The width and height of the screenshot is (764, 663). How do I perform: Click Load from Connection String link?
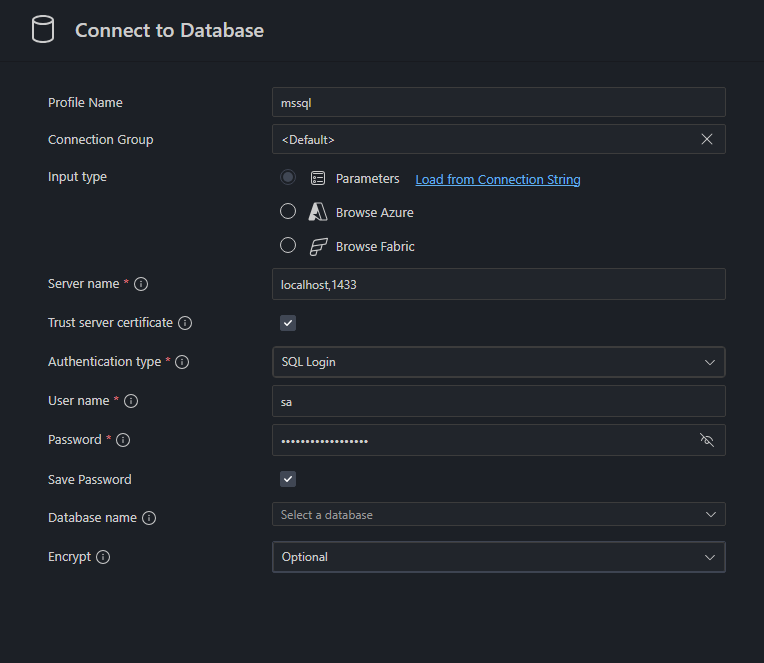(x=497, y=179)
